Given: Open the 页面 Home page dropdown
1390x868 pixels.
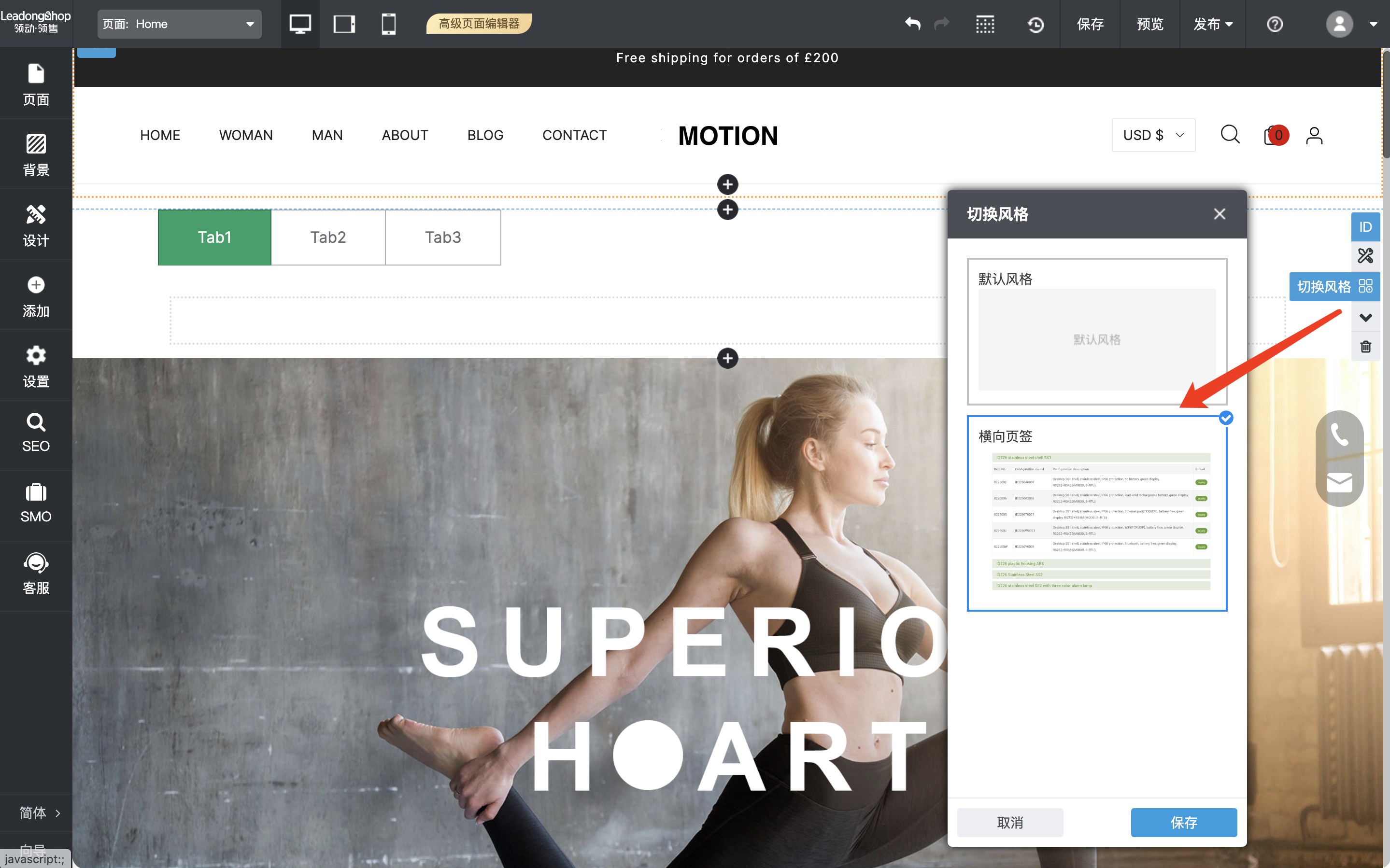Looking at the screenshot, I should [x=179, y=24].
